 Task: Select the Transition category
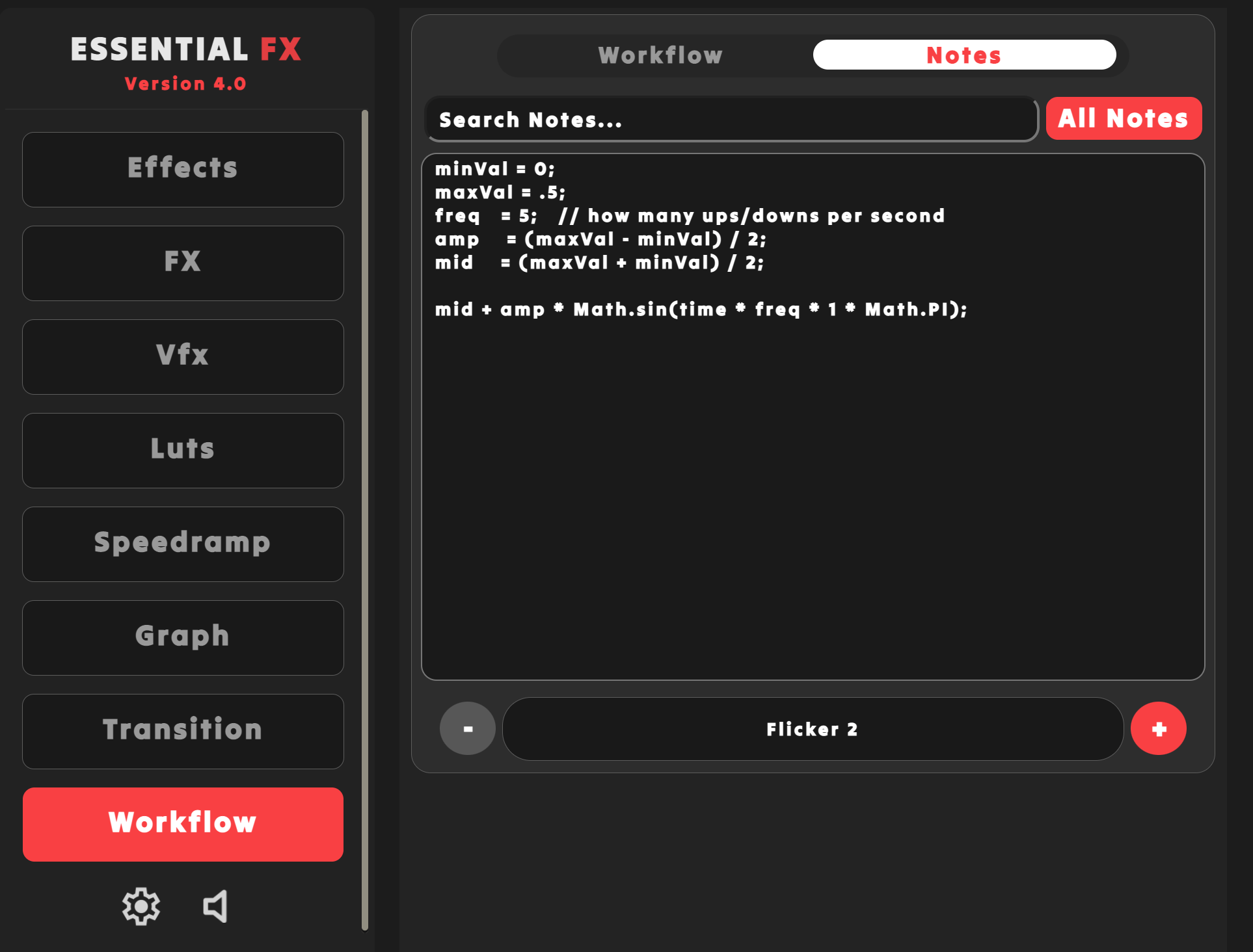pos(183,731)
